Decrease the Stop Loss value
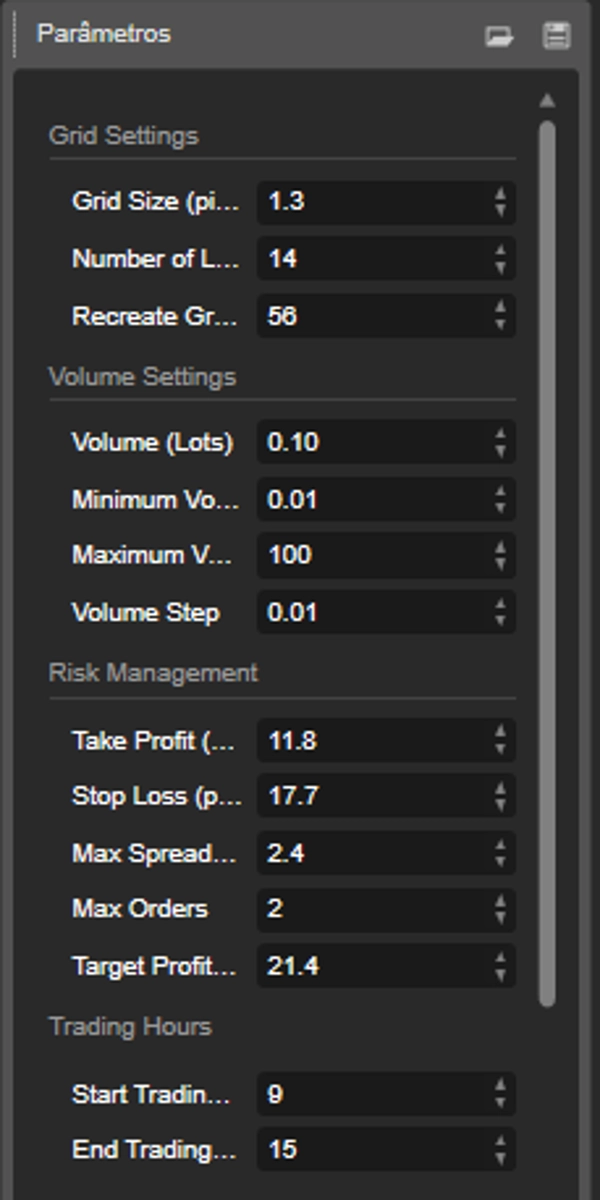Screen dimensions: 600x1200 point(500,805)
